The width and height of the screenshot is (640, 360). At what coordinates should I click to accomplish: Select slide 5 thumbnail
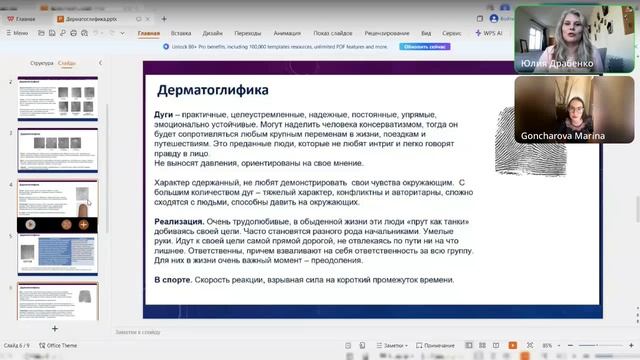click(x=58, y=254)
